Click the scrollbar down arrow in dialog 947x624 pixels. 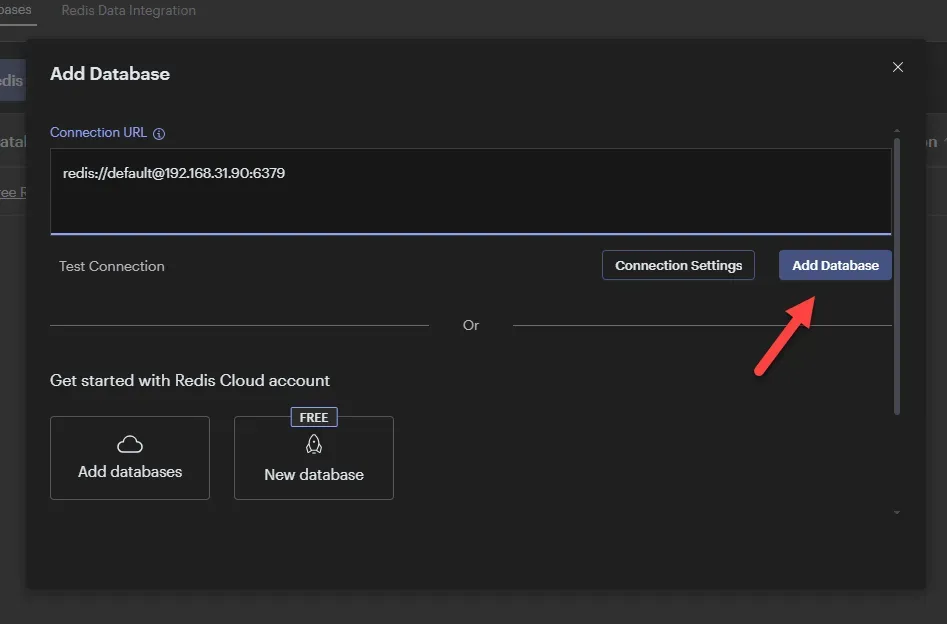coord(897,512)
